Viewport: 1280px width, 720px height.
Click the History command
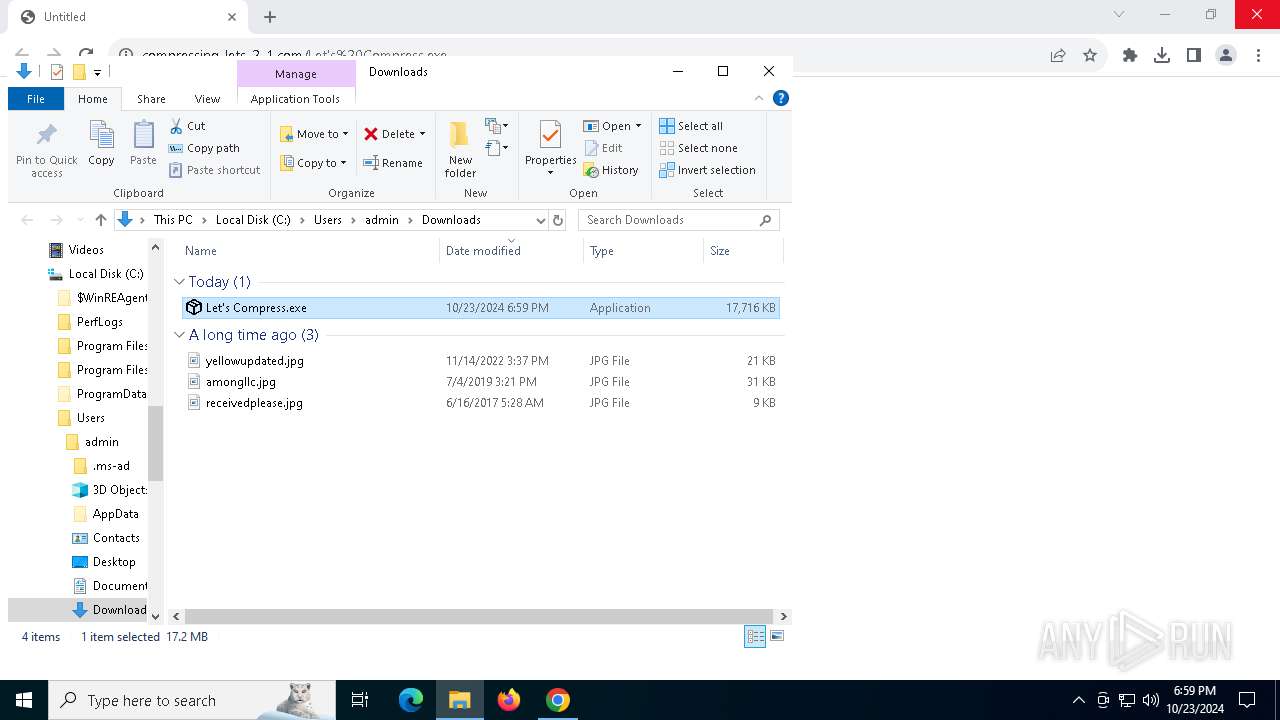[x=611, y=170]
